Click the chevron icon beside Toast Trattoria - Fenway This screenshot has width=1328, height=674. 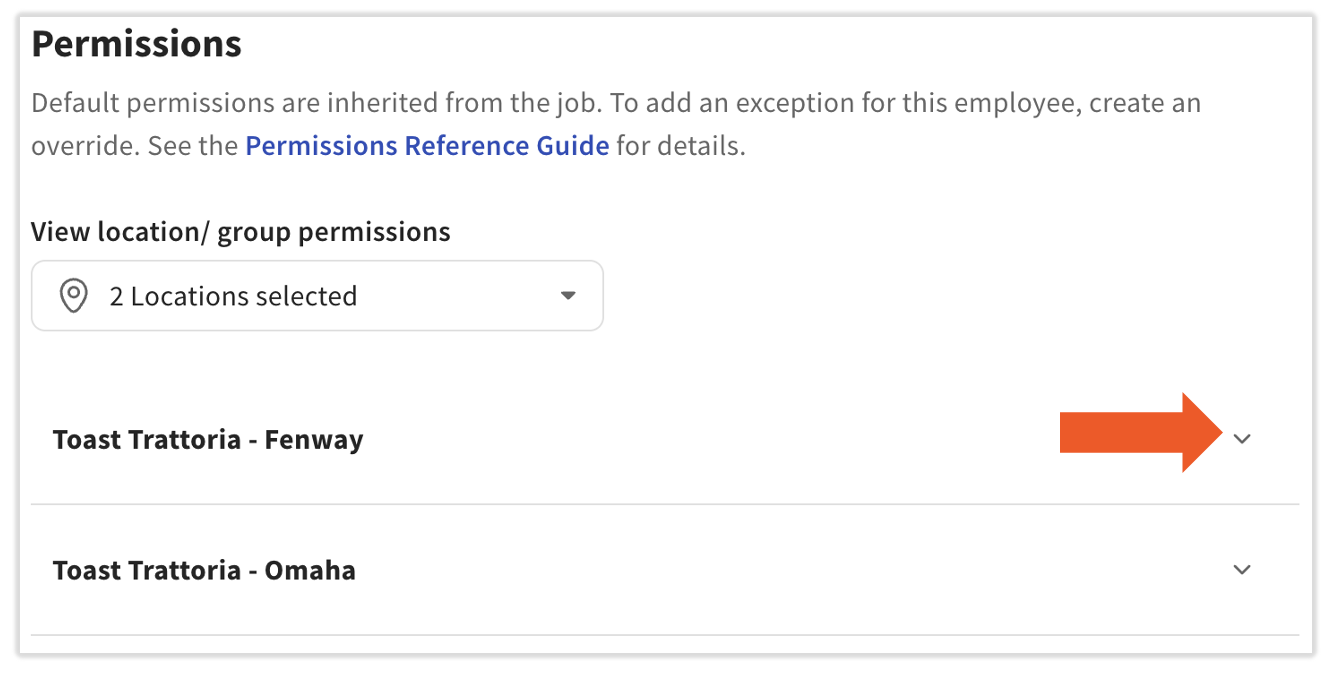point(1242,439)
